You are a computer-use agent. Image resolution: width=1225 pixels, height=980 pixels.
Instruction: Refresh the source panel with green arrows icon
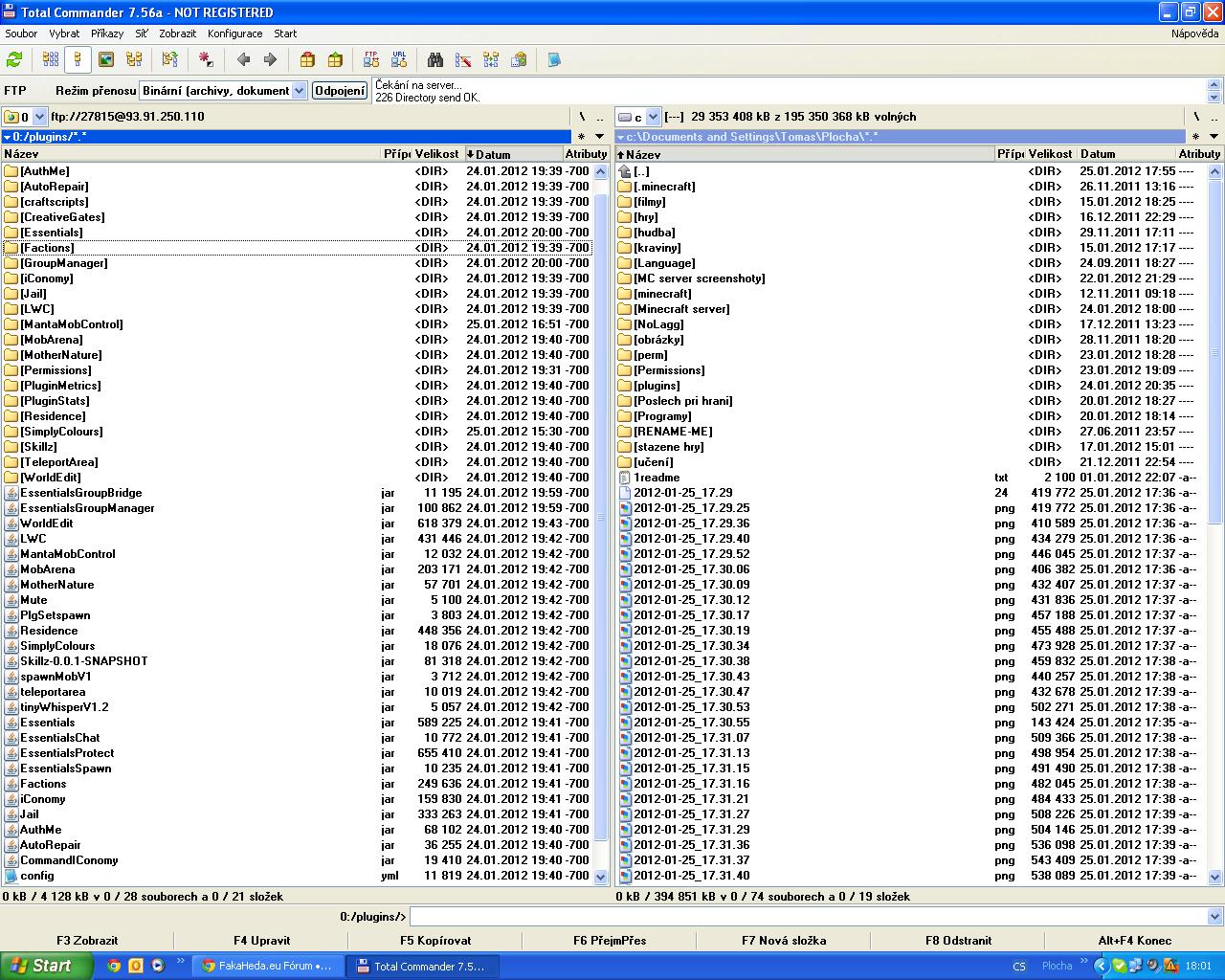point(14,59)
